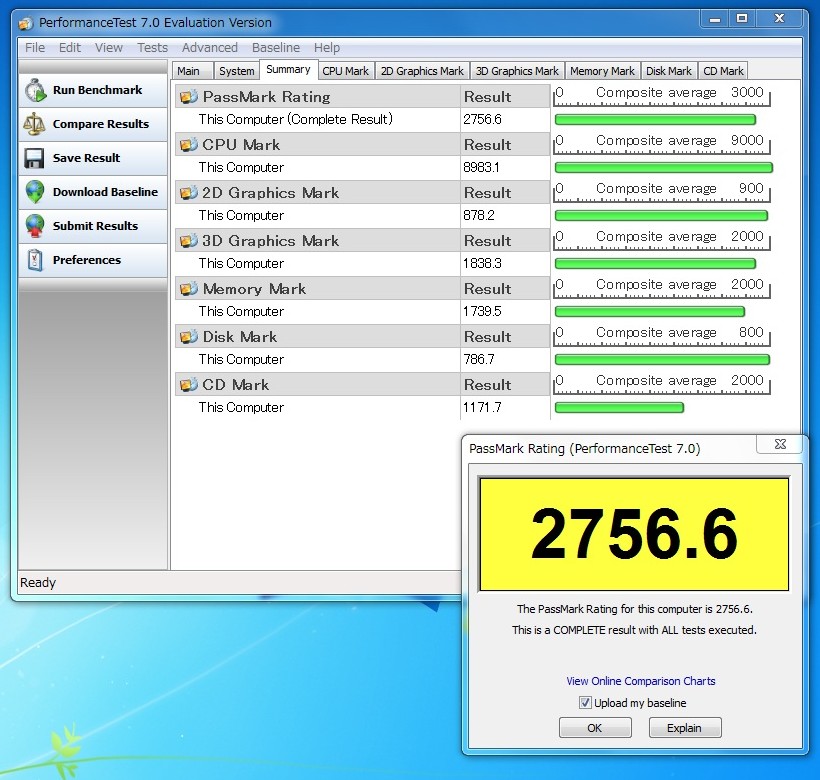This screenshot has width=820, height=780.
Task: Click the PerformanceTest title bar app icon
Action: (26, 23)
